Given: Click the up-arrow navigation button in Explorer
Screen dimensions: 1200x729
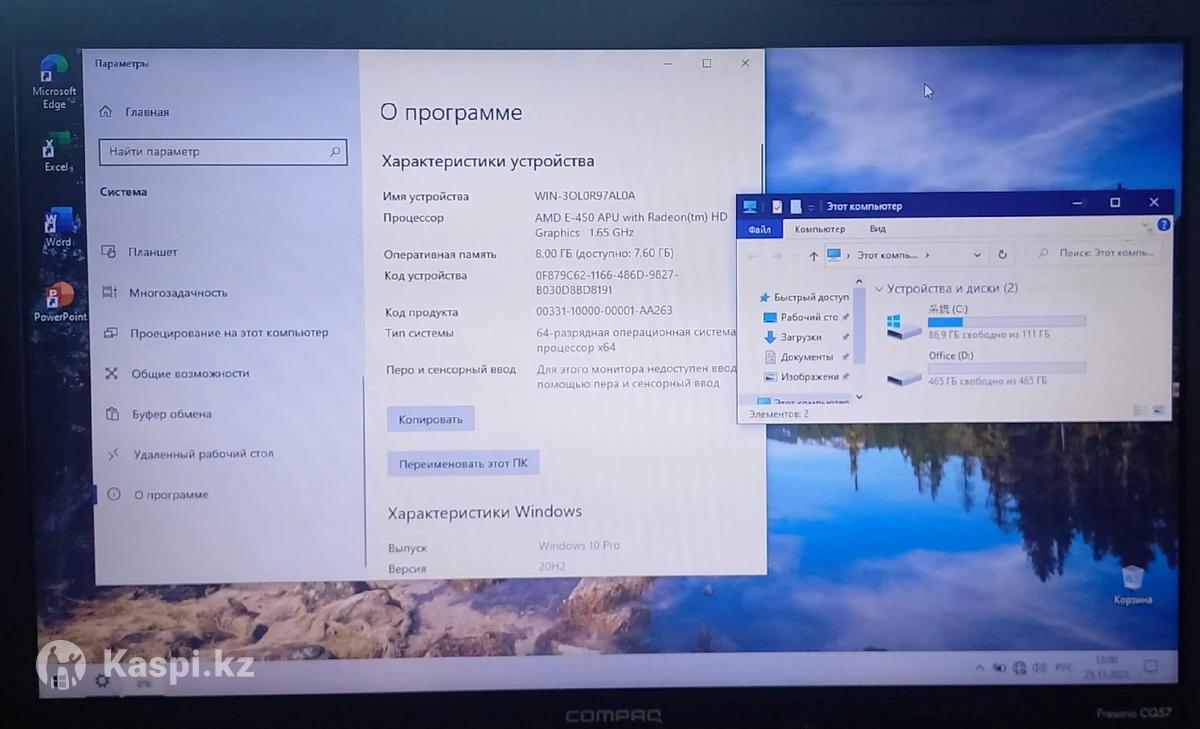Looking at the screenshot, I should click(x=813, y=255).
